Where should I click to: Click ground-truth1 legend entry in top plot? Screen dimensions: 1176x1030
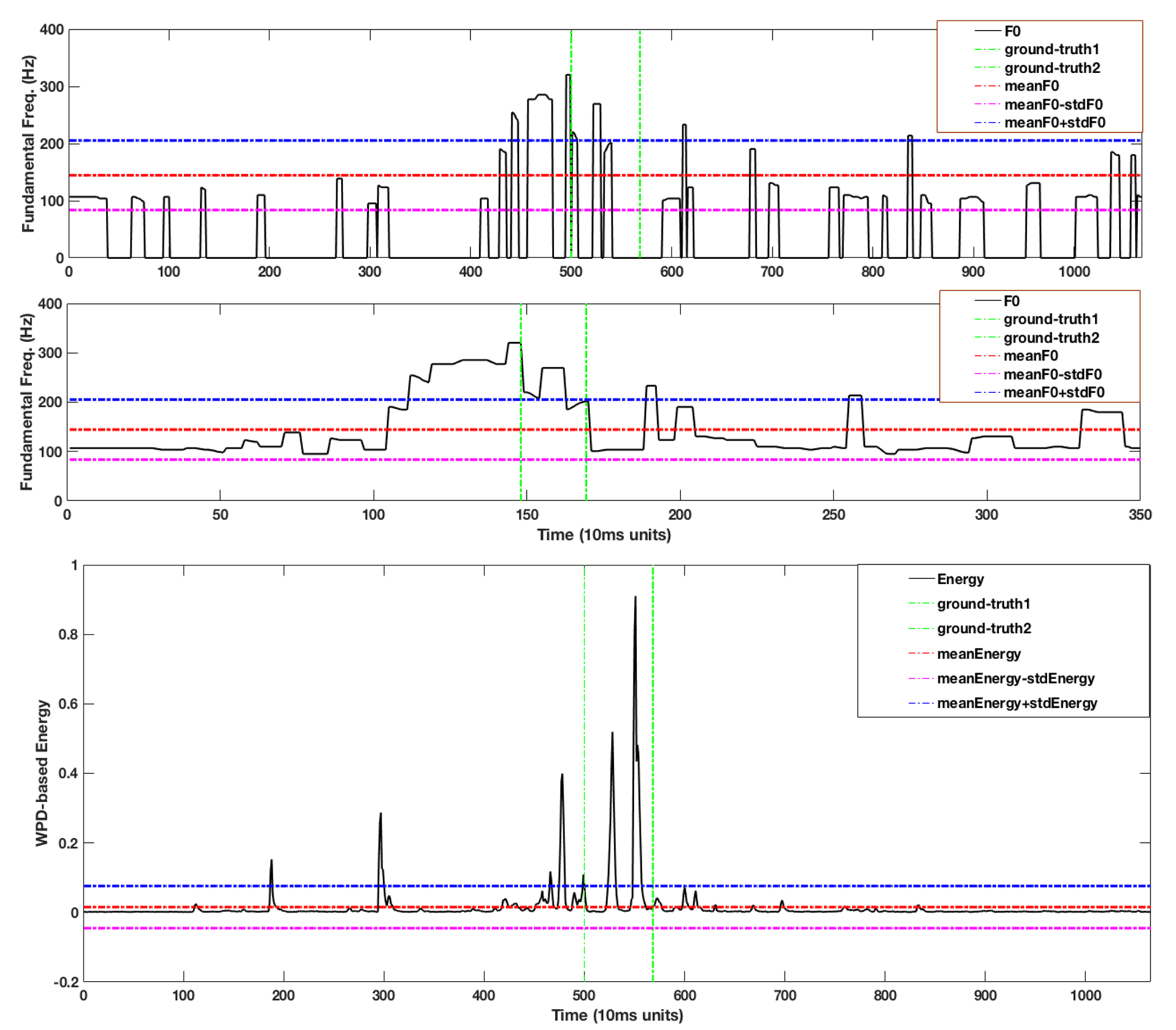[x=1051, y=49]
